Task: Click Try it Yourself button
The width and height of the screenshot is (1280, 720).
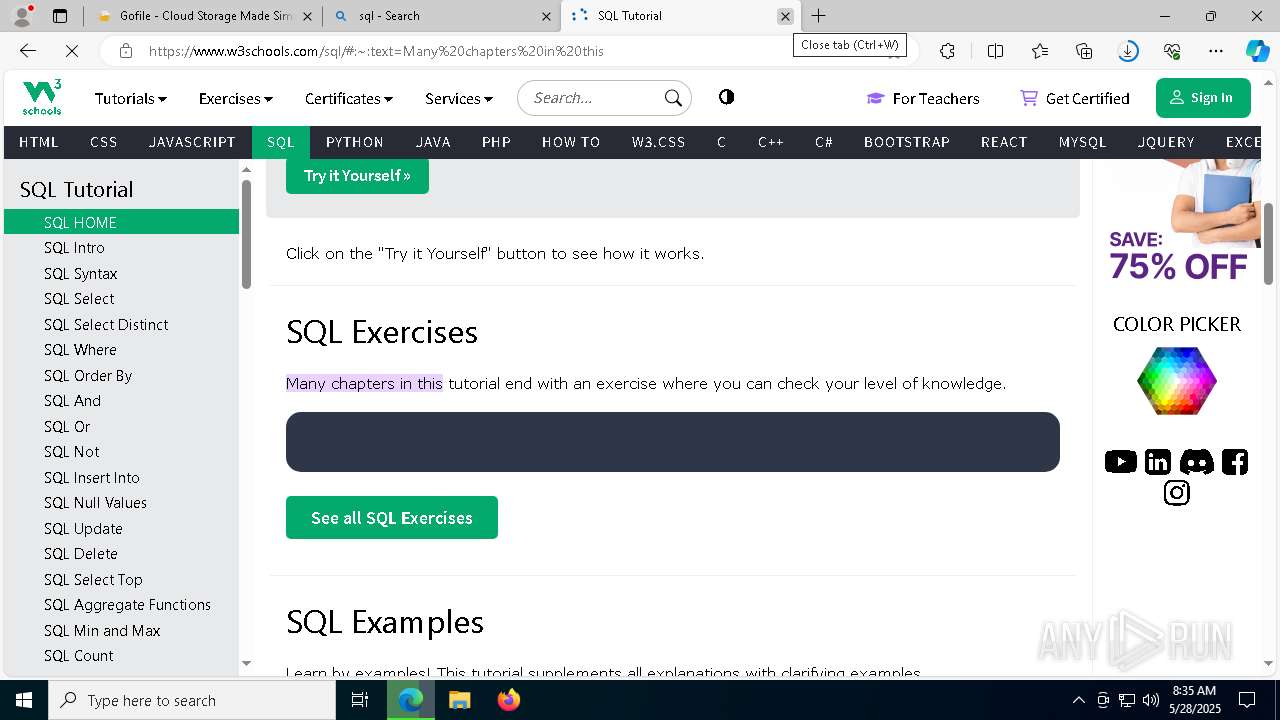Action: point(357,175)
